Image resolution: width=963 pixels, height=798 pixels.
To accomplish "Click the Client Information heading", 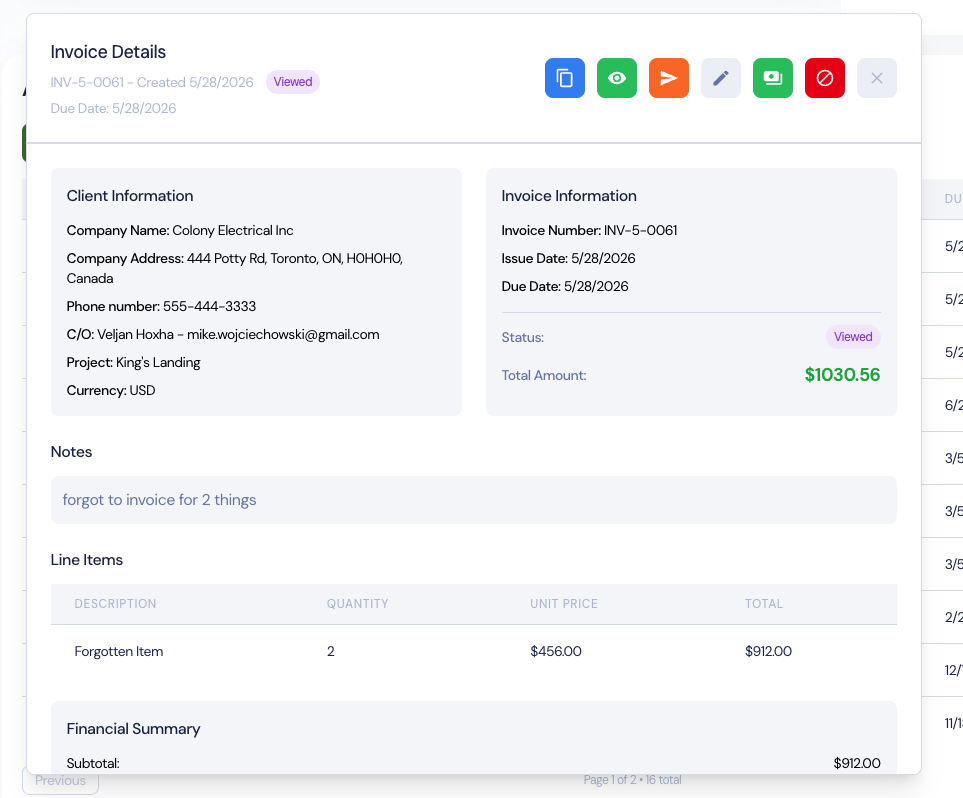I will [130, 196].
